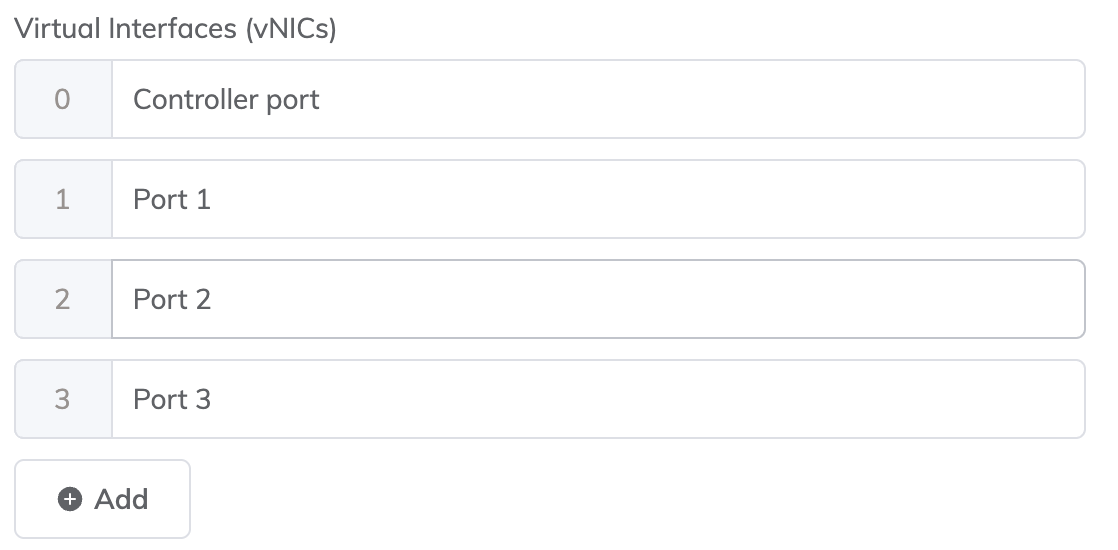Click into the Port 2 field
Screen dimensions: 1118x550
[x=598, y=299]
